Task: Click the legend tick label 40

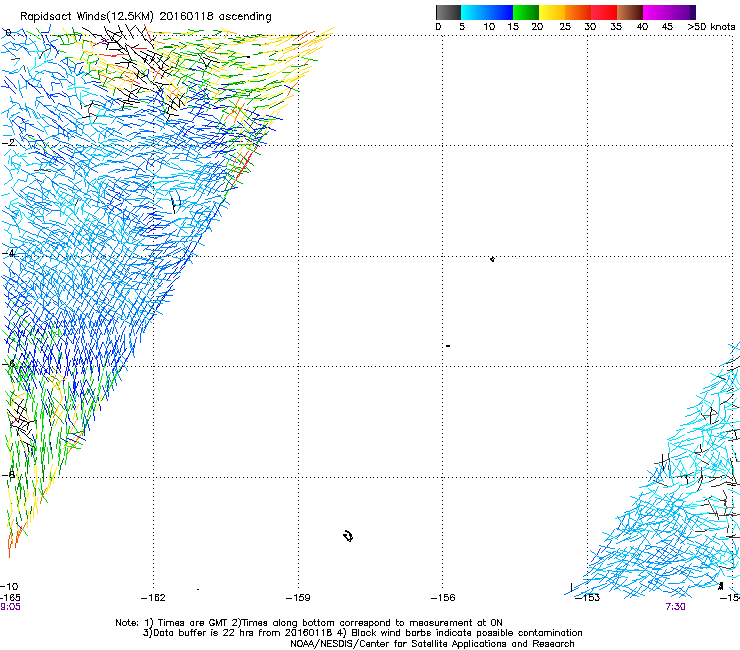Action: [x=642, y=27]
